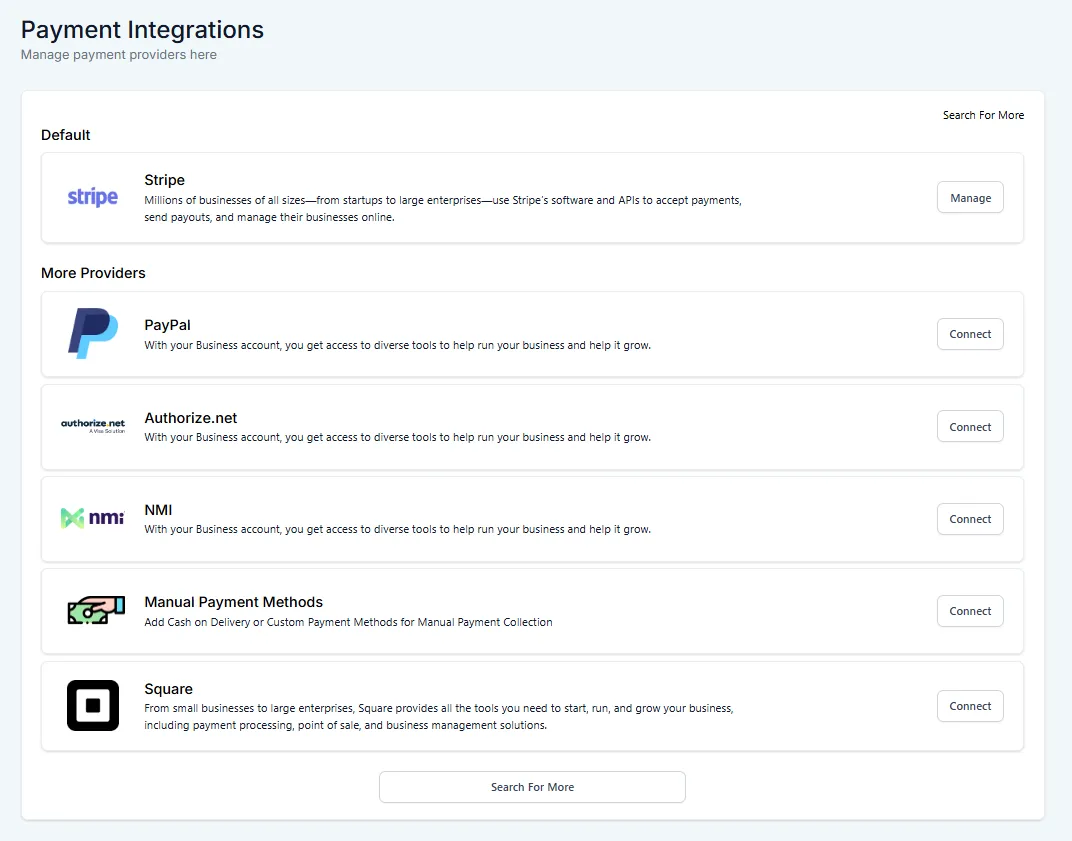This screenshot has height=841, width=1072.
Task: Click the bottom Search For More button
Action: (x=532, y=787)
